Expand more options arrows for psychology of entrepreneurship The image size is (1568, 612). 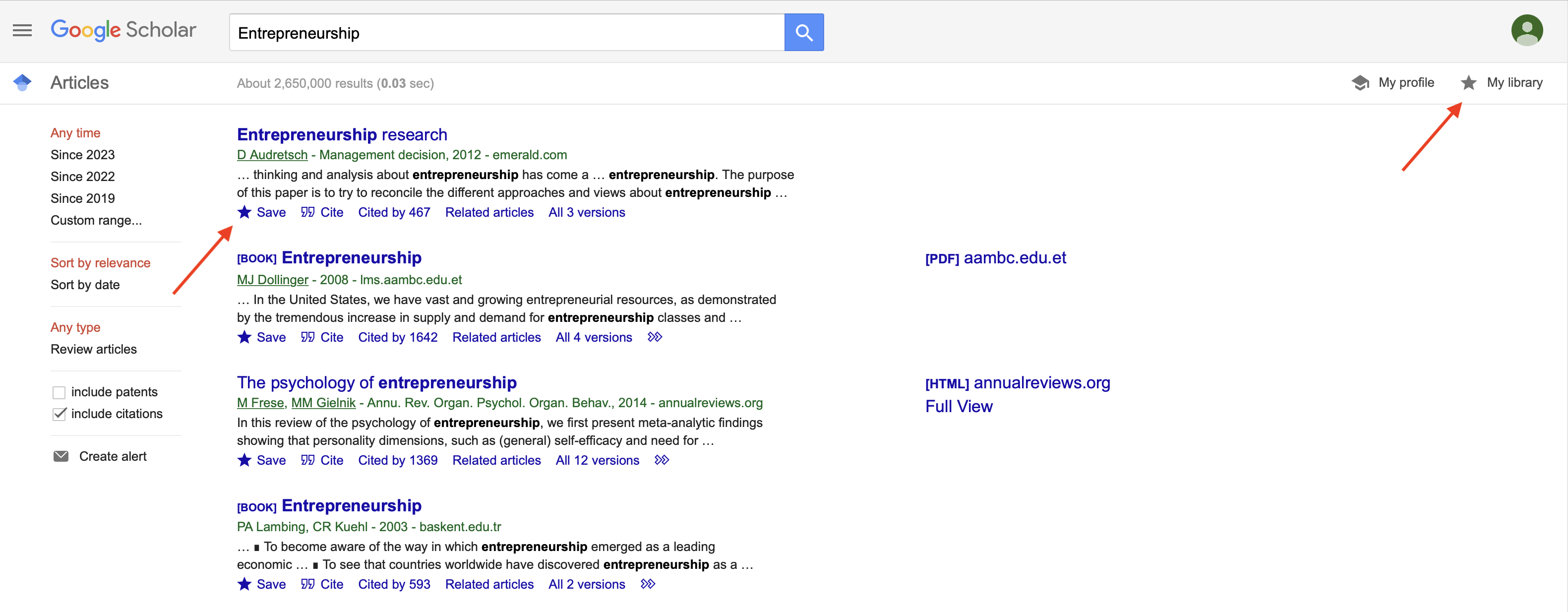tap(662, 460)
